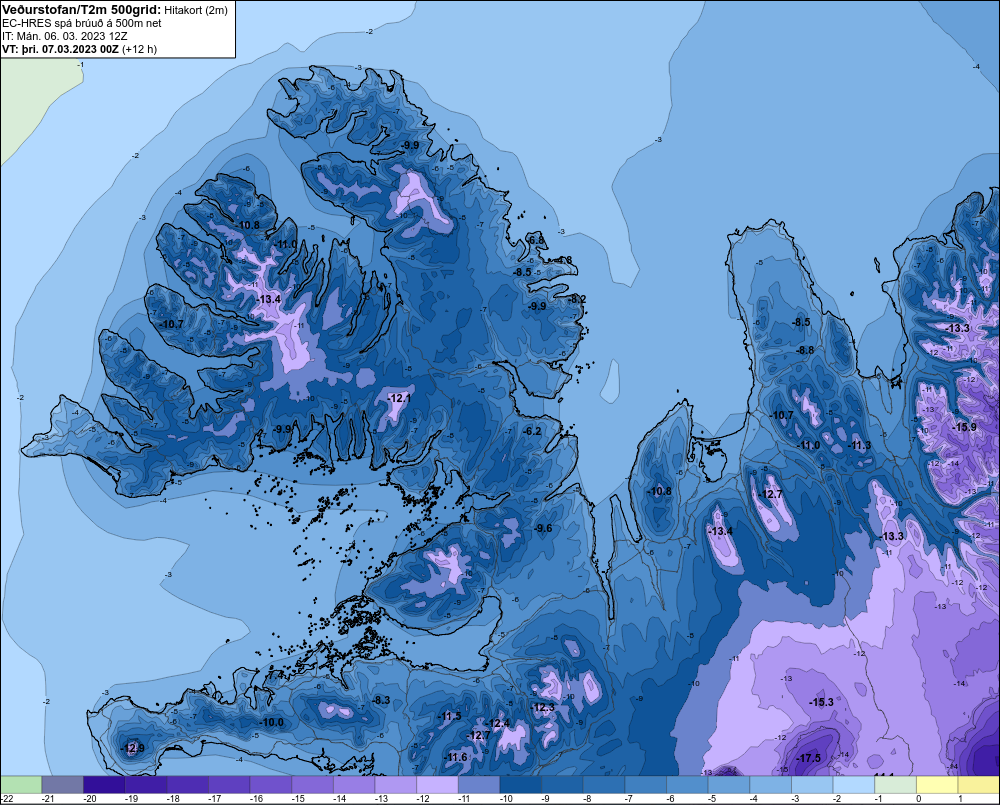This screenshot has width=1000, height=805.
Task: Pick the pale green -1 legend swatch
Action: 896,785
